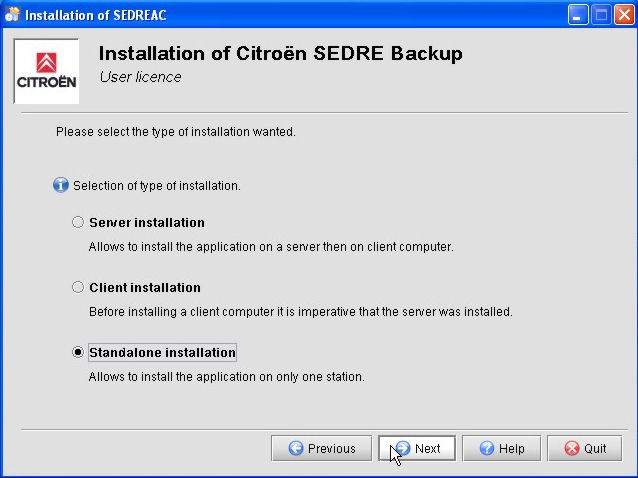Click the blue back arrow on Previous
This screenshot has height=478, width=638.
coord(296,449)
